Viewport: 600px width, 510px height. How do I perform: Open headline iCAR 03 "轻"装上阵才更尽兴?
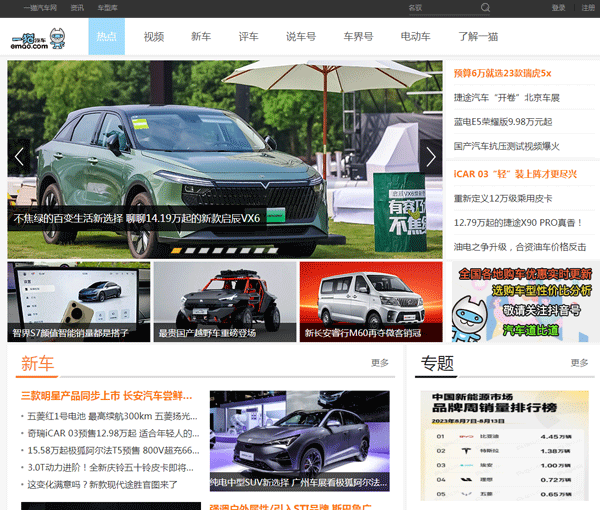[515, 174]
